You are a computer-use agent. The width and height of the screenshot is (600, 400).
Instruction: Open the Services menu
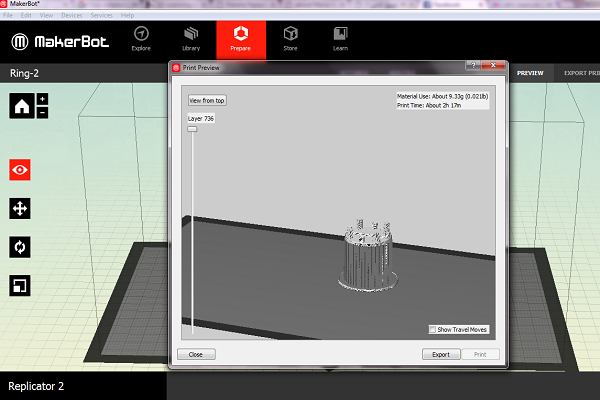(101, 15)
